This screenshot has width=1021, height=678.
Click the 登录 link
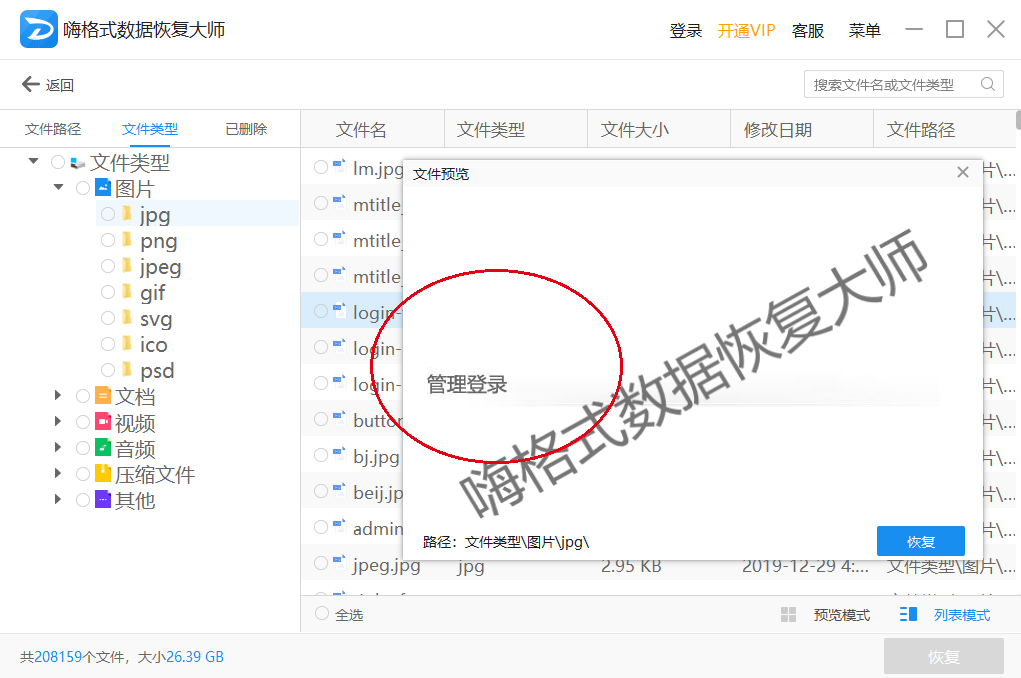tap(686, 31)
